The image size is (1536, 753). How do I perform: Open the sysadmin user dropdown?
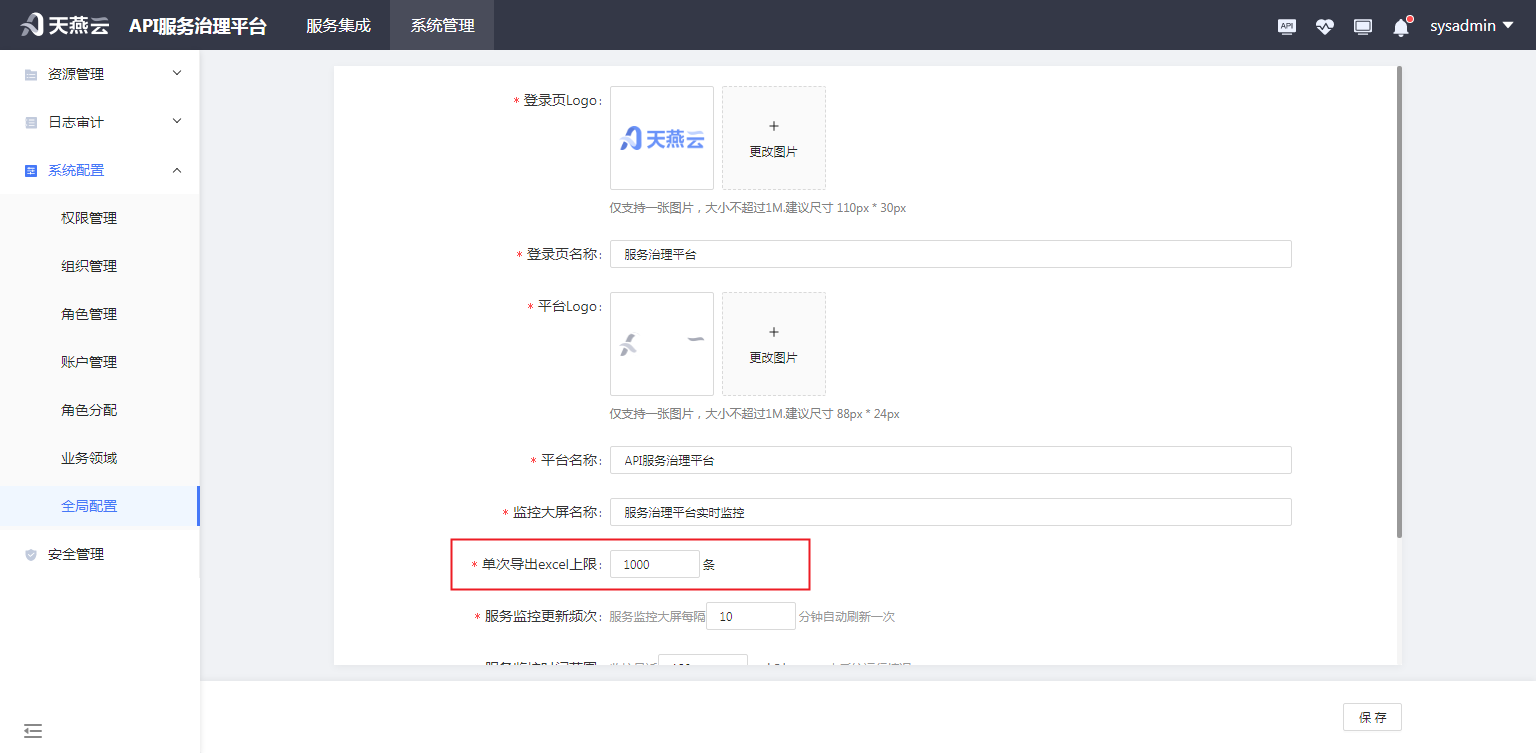(x=1471, y=26)
